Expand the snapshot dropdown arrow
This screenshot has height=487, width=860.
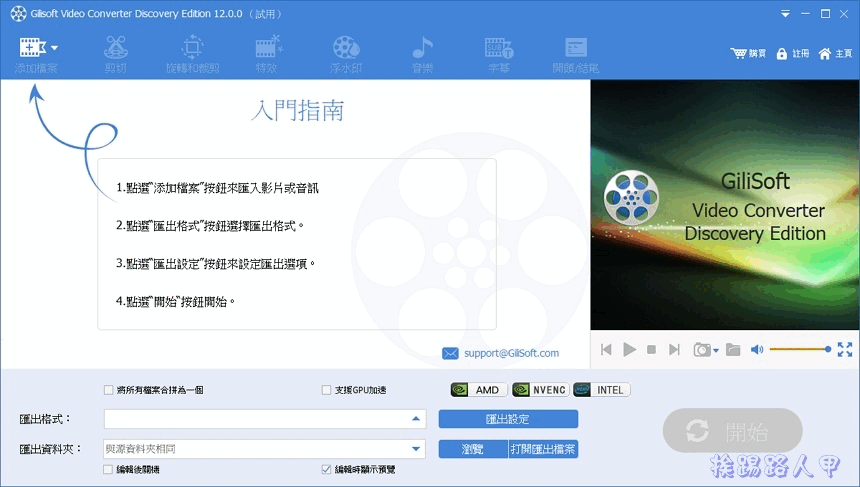point(716,350)
